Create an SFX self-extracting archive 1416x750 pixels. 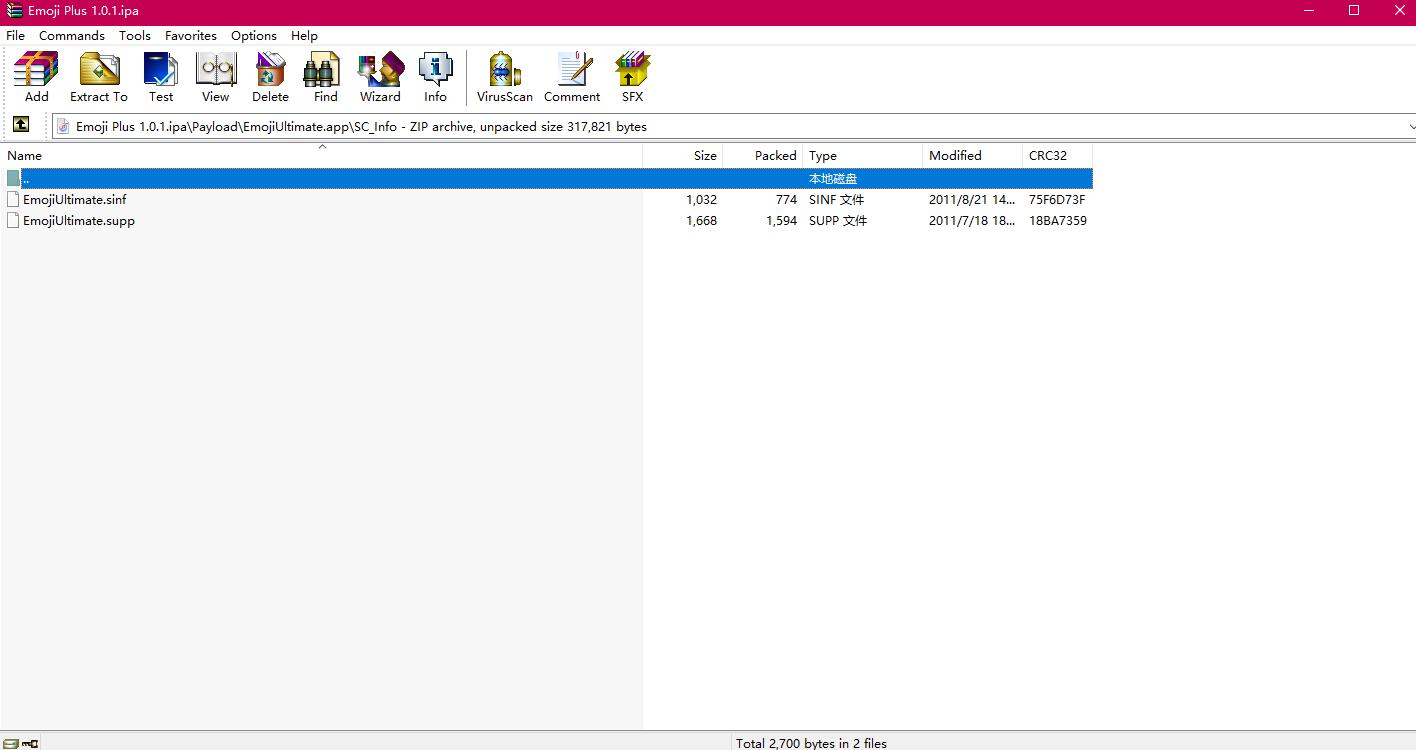tap(632, 77)
